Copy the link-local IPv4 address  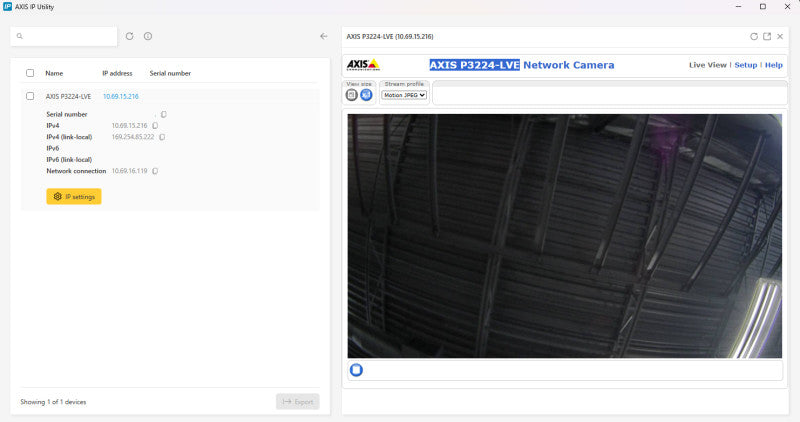pyautogui.click(x=162, y=137)
